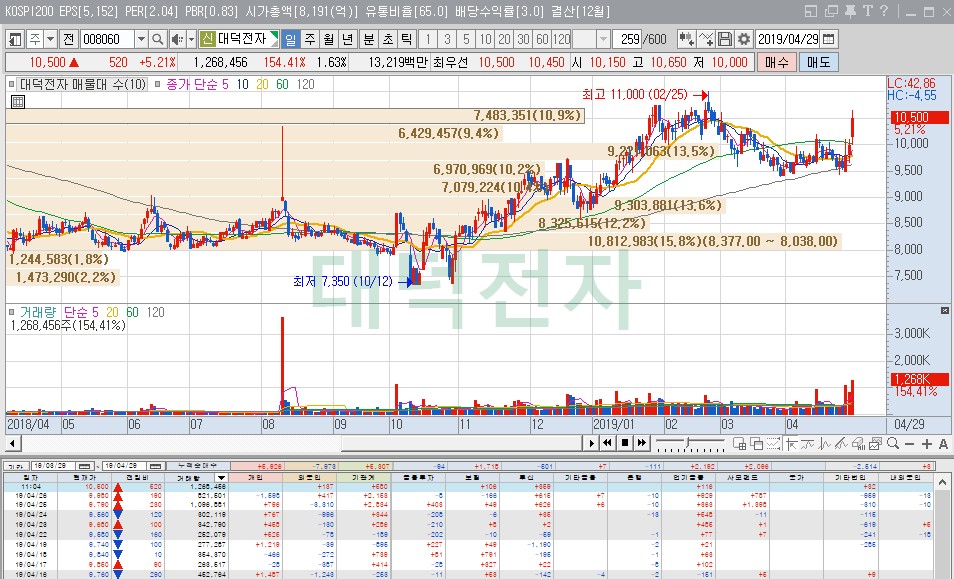The image size is (954, 579).
Task: Open the speaker options dropdown arrow
Action: click(191, 40)
